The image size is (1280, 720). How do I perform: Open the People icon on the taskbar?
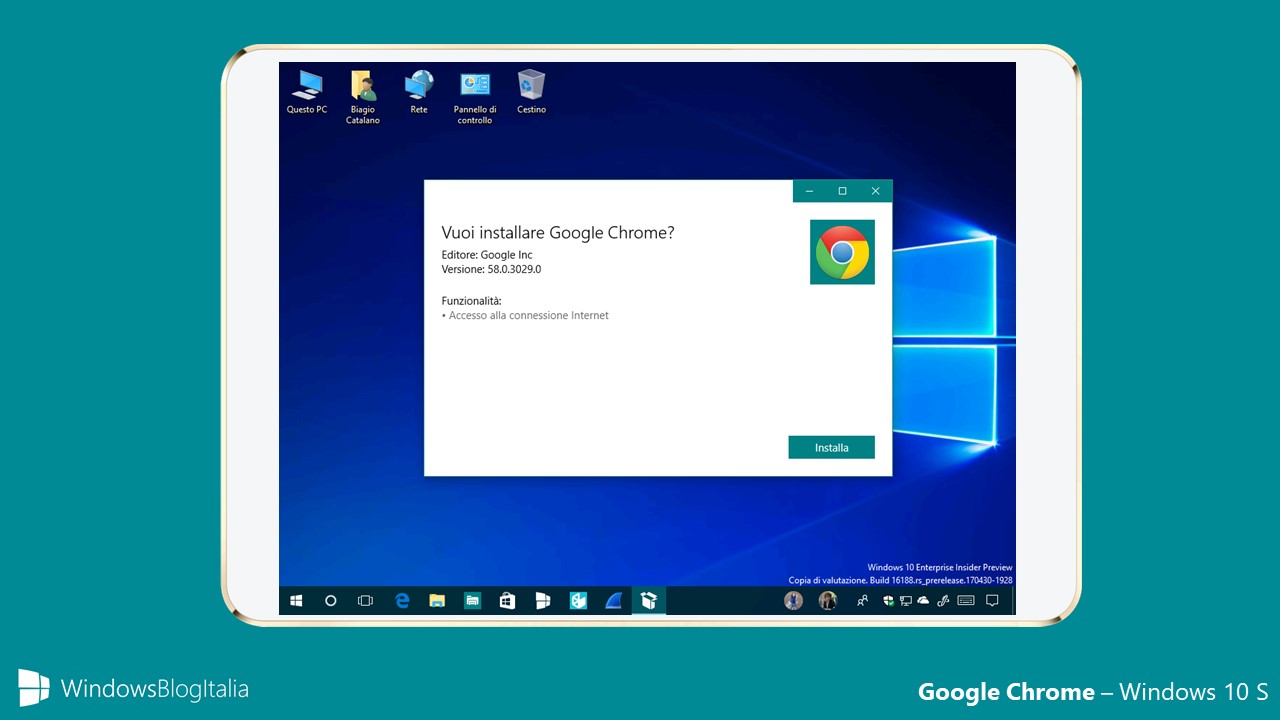click(x=862, y=601)
